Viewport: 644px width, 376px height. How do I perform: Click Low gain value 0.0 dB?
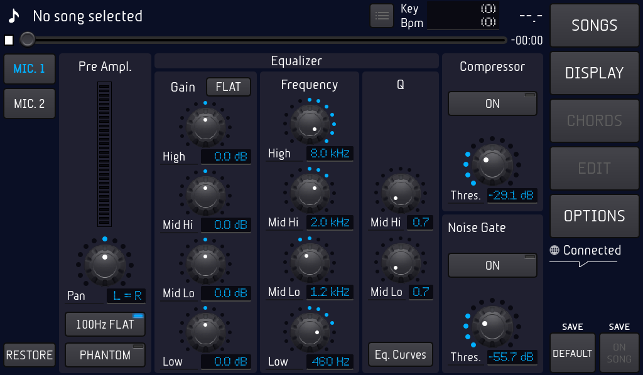pyautogui.click(x=226, y=361)
